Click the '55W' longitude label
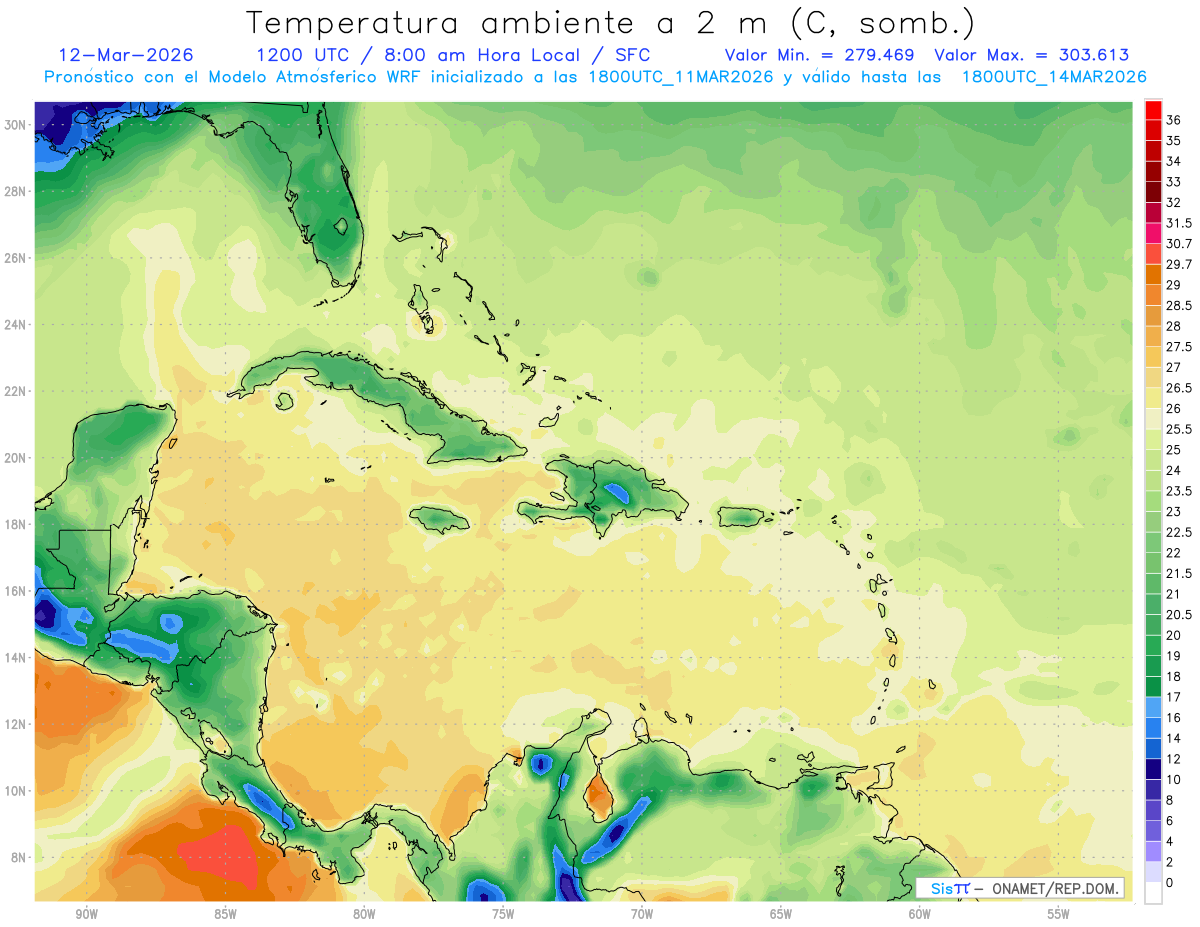Viewport: 1200px width, 927px height. coord(1059,914)
